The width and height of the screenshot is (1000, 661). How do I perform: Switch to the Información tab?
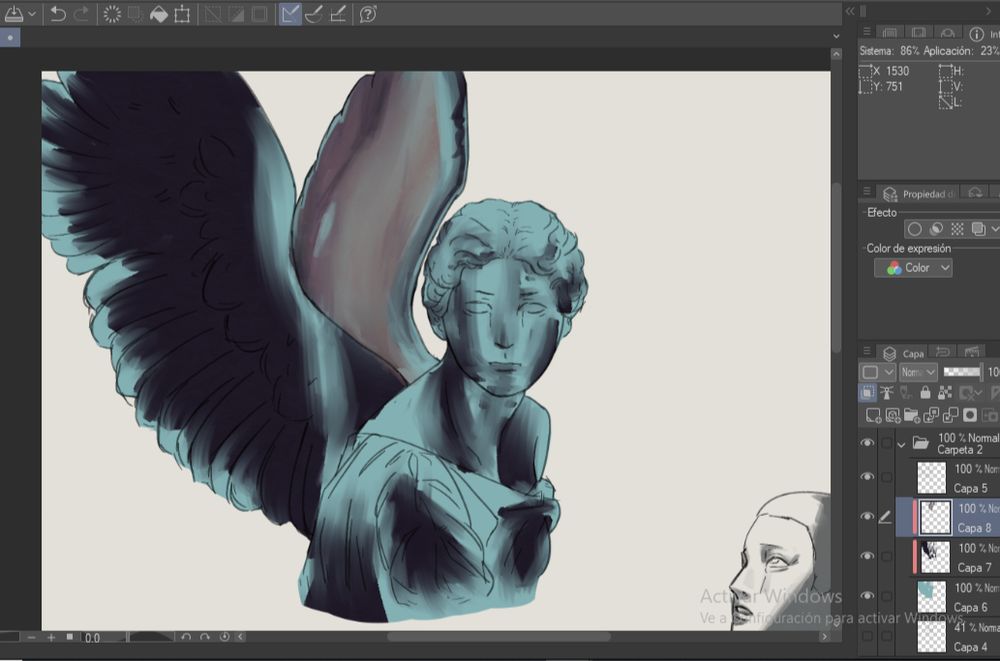click(983, 34)
